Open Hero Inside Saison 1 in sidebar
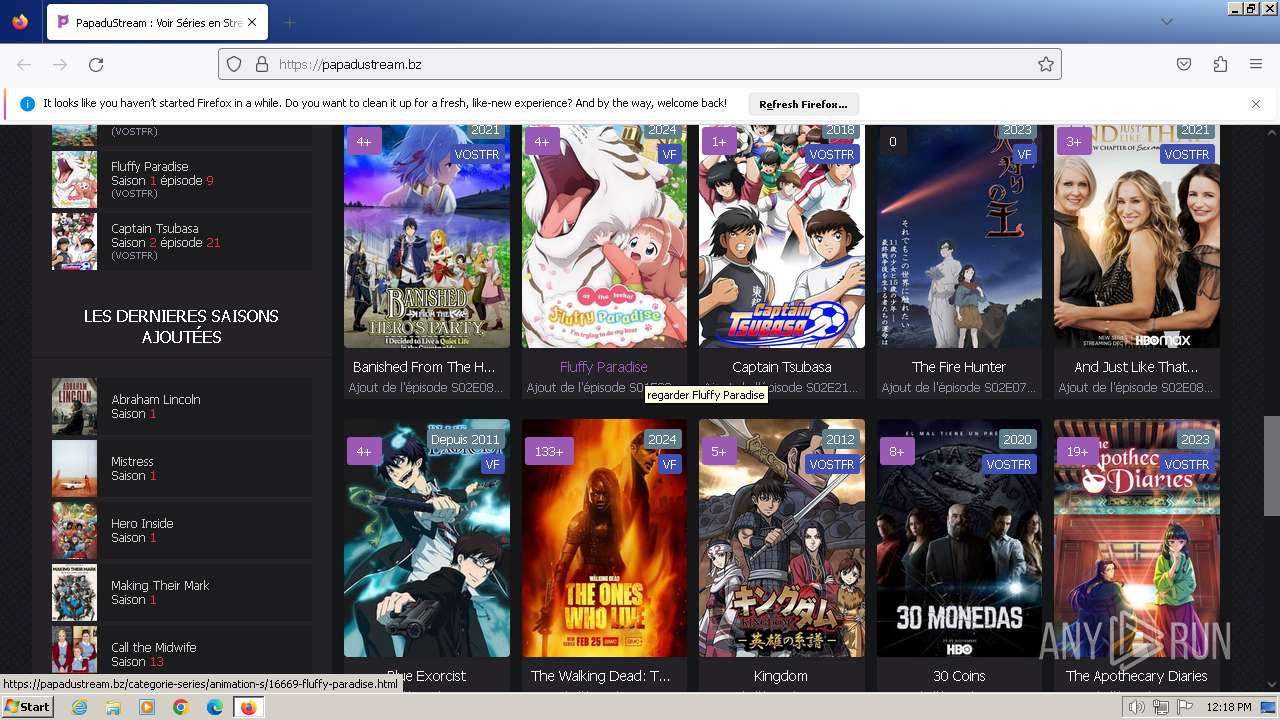Viewport: 1280px width, 720px height. [x=181, y=530]
